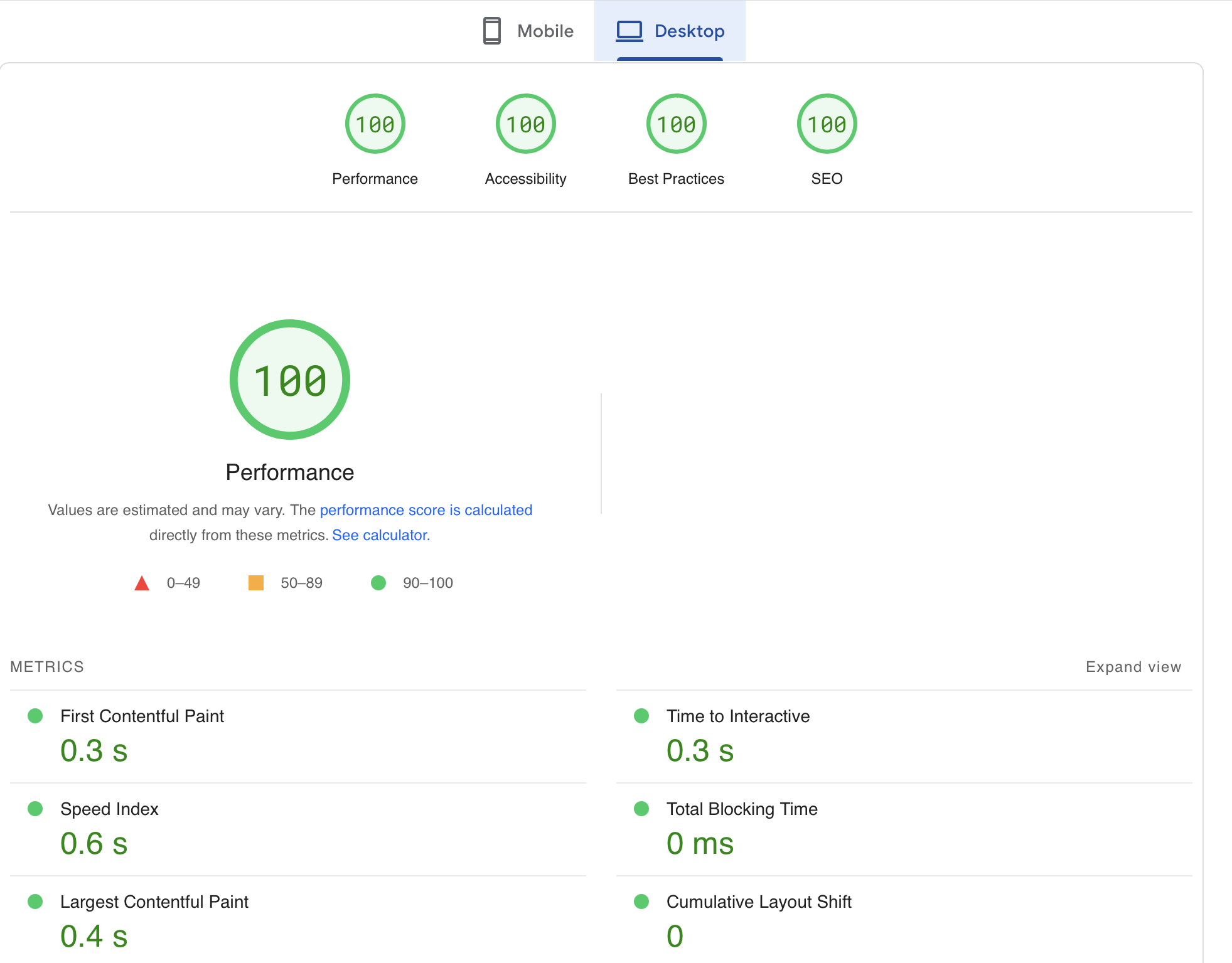The height and width of the screenshot is (963, 1232).
Task: Click the Total Blocking Time value 0 ms
Action: pos(700,844)
